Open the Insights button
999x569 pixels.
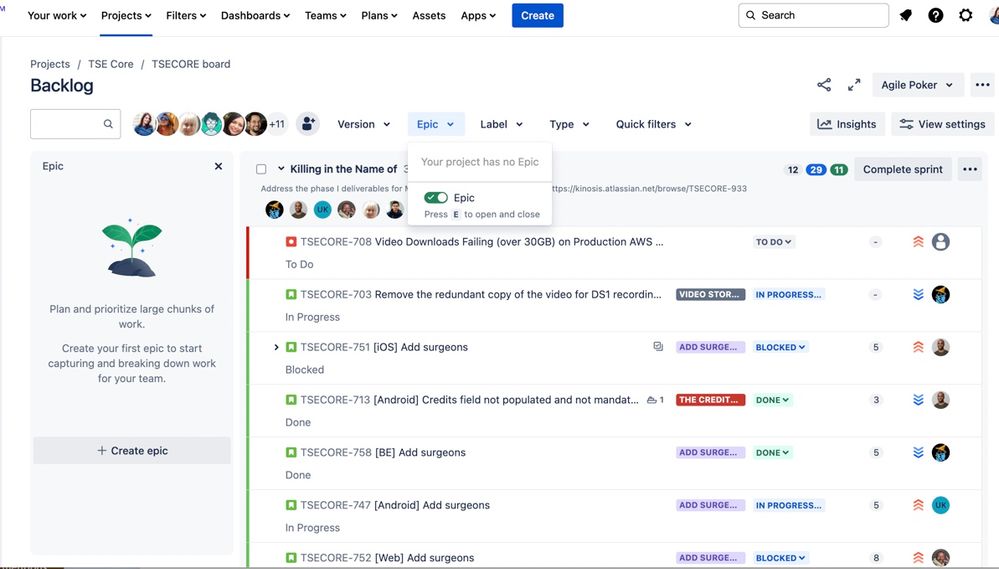[847, 124]
